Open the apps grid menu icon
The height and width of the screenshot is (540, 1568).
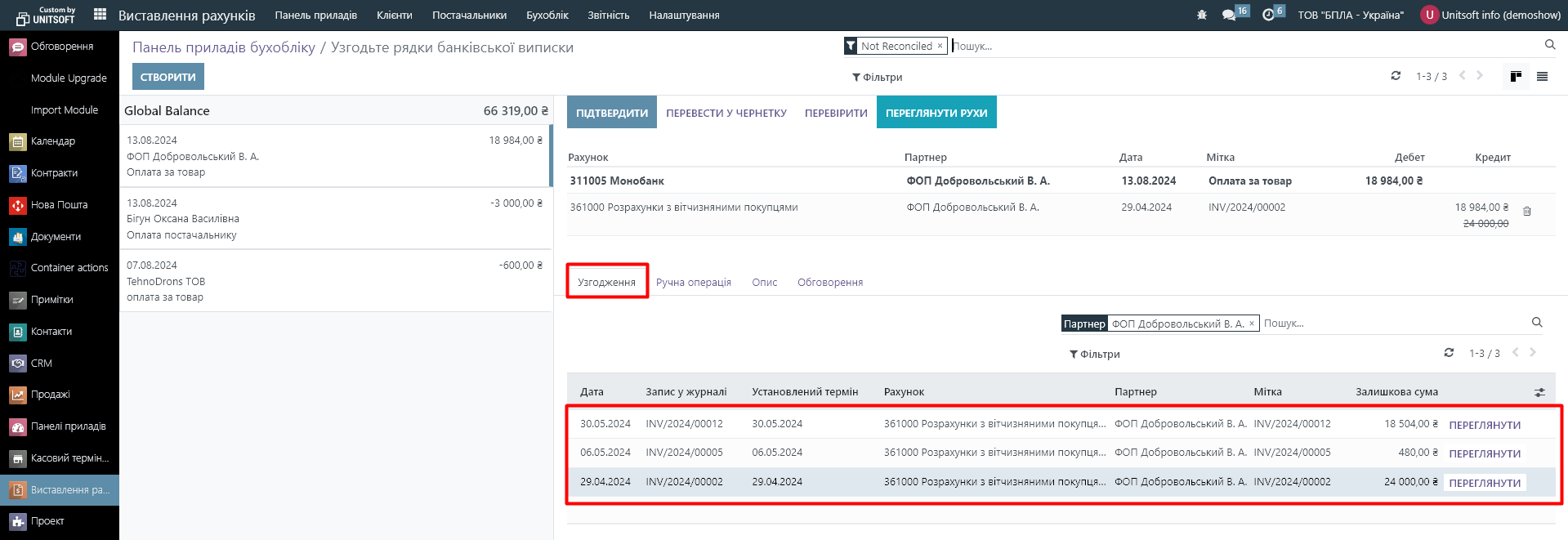click(x=100, y=15)
